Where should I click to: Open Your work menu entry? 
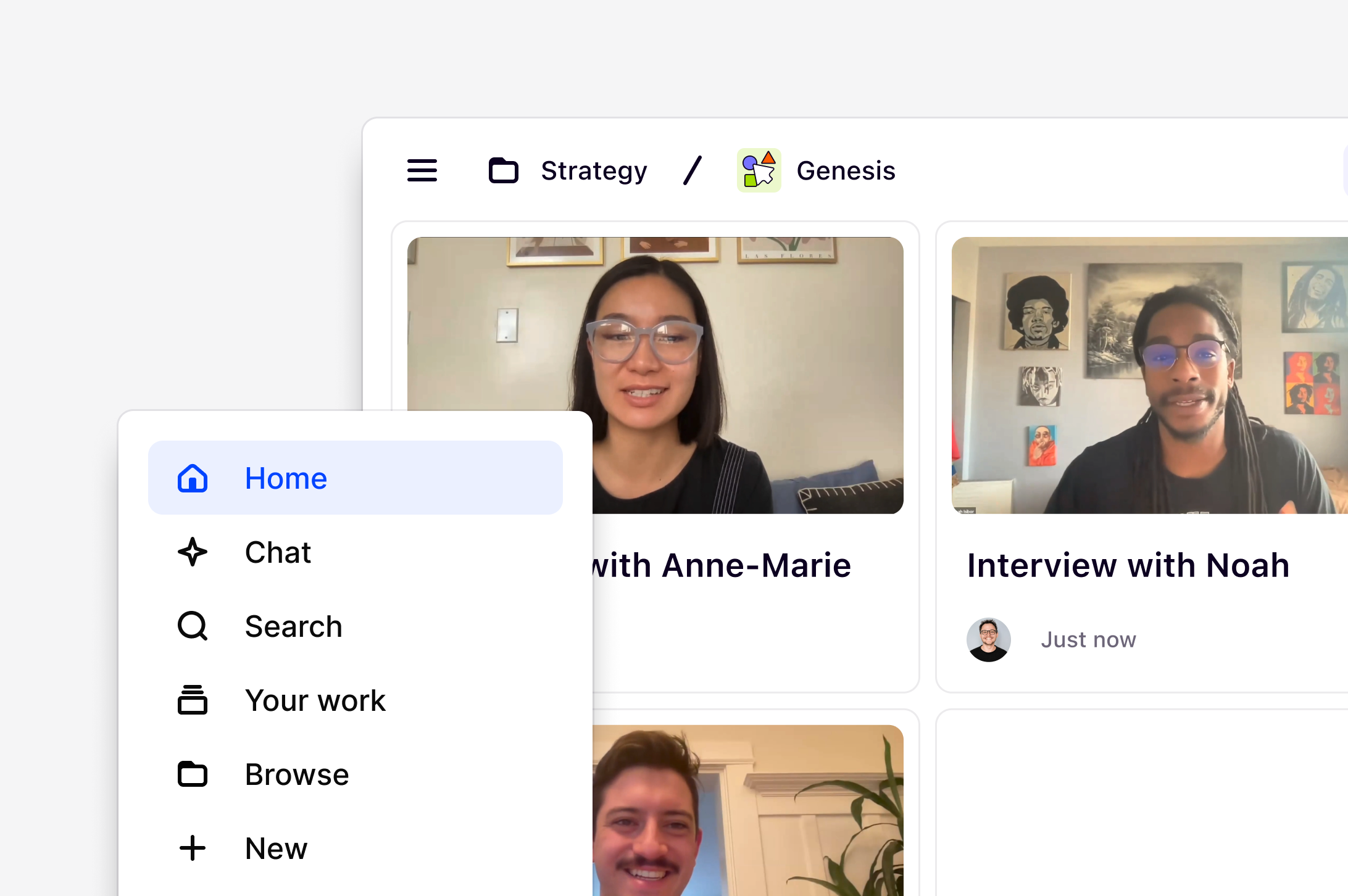pyautogui.click(x=315, y=700)
